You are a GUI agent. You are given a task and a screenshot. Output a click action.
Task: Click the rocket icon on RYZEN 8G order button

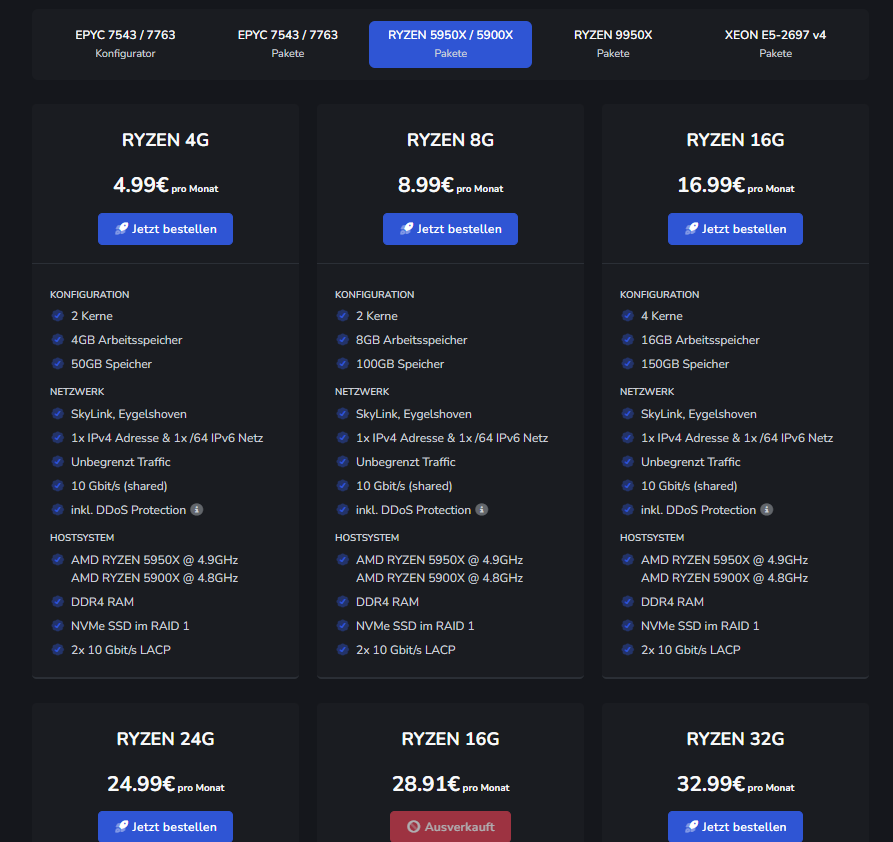tap(407, 229)
